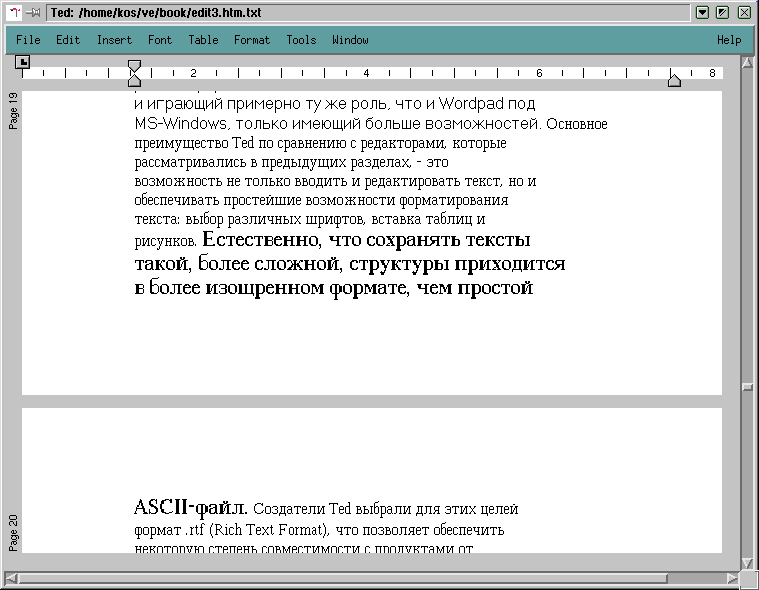Open the Format menu

pos(252,40)
